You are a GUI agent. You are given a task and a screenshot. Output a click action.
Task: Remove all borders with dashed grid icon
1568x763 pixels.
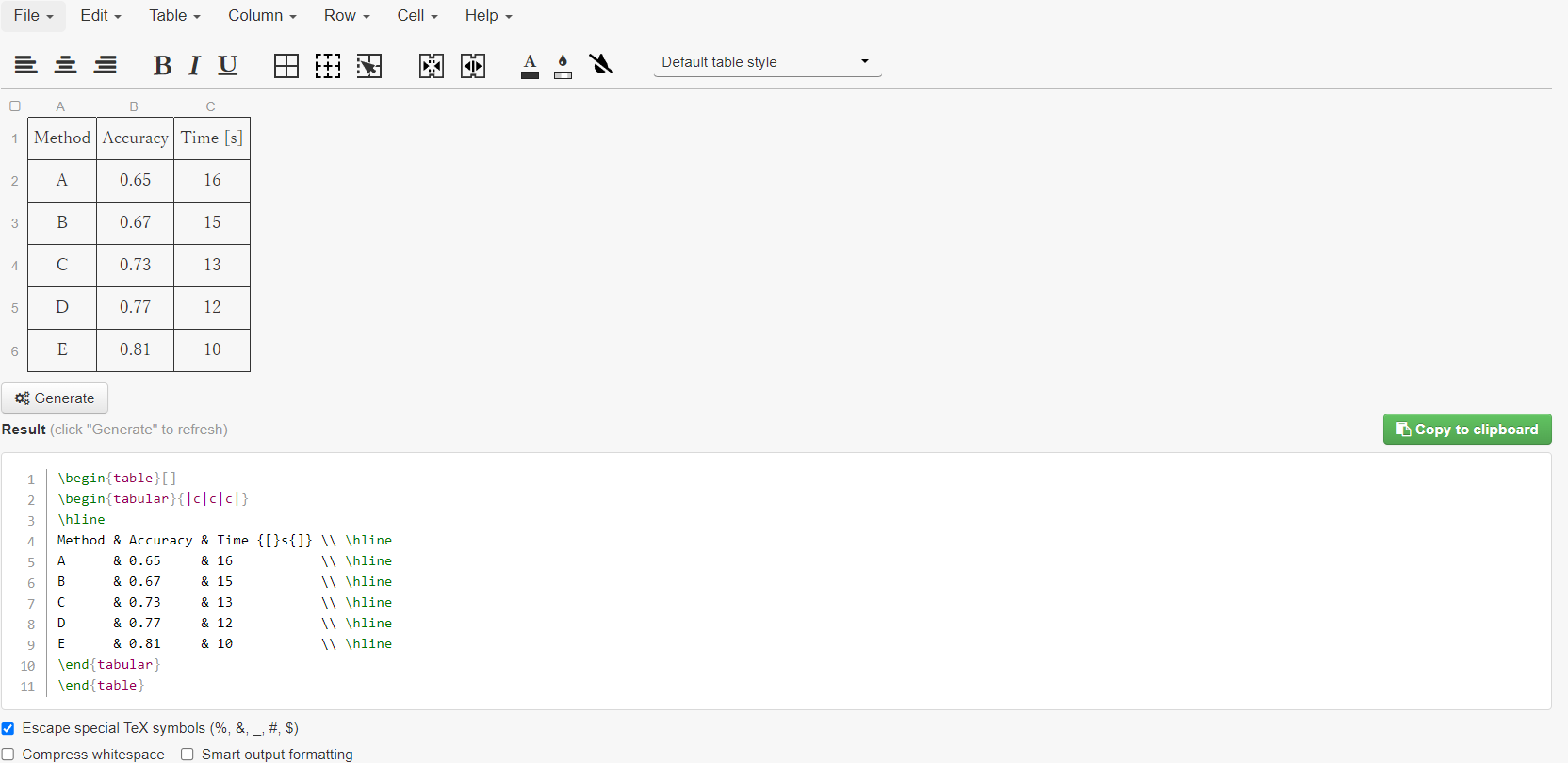(x=328, y=65)
